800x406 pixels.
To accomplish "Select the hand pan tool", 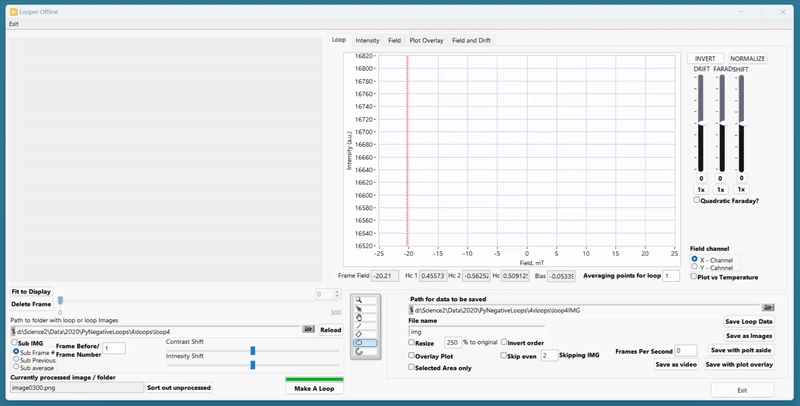I will pos(365,317).
